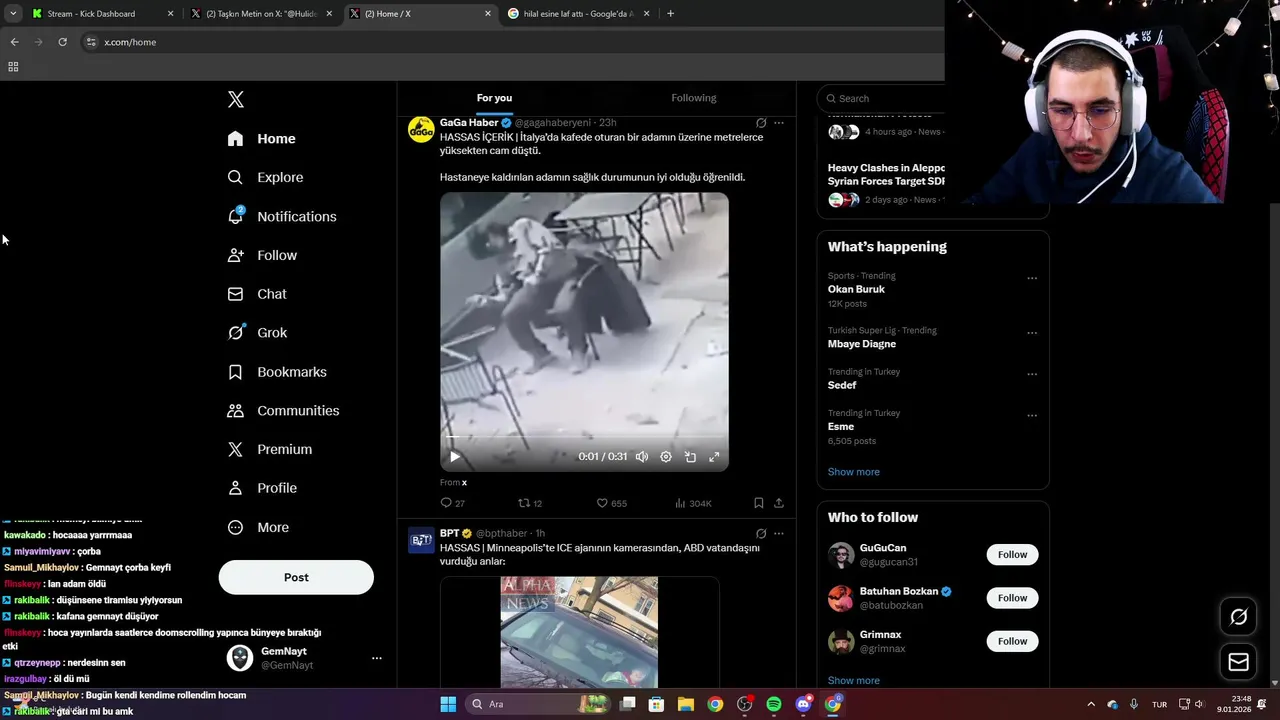
Task: Open Chat in the X sidebar
Action: (x=257, y=294)
